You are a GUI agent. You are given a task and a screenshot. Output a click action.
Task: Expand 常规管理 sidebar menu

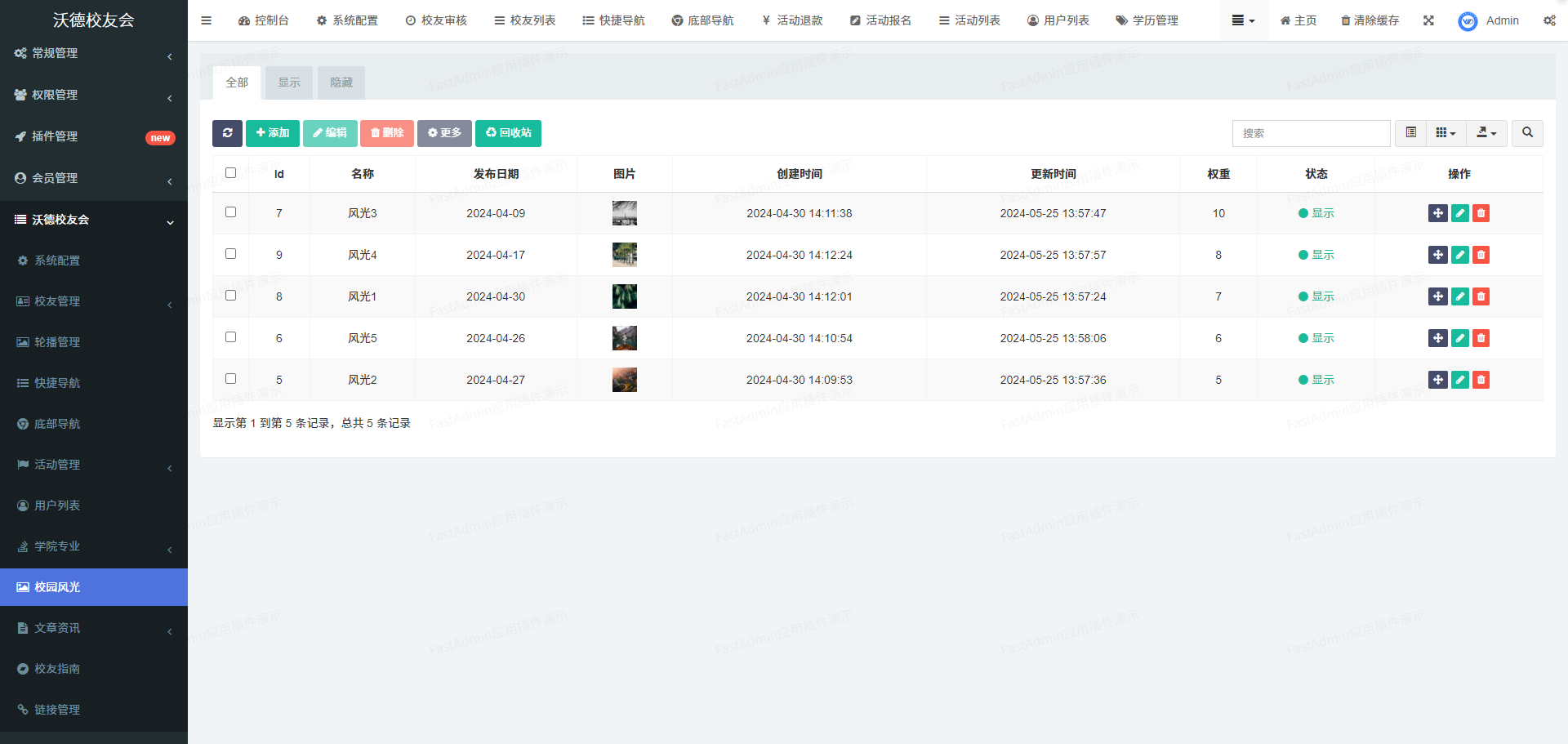[94, 53]
